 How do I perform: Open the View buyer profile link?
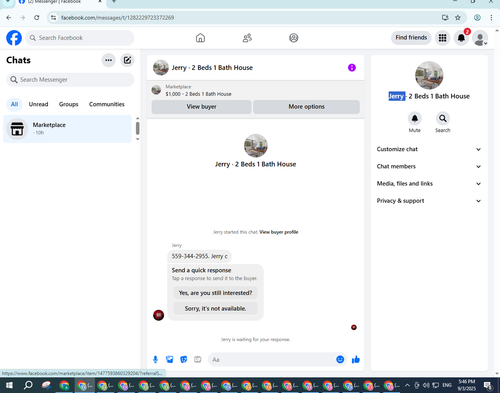pyautogui.click(x=279, y=232)
